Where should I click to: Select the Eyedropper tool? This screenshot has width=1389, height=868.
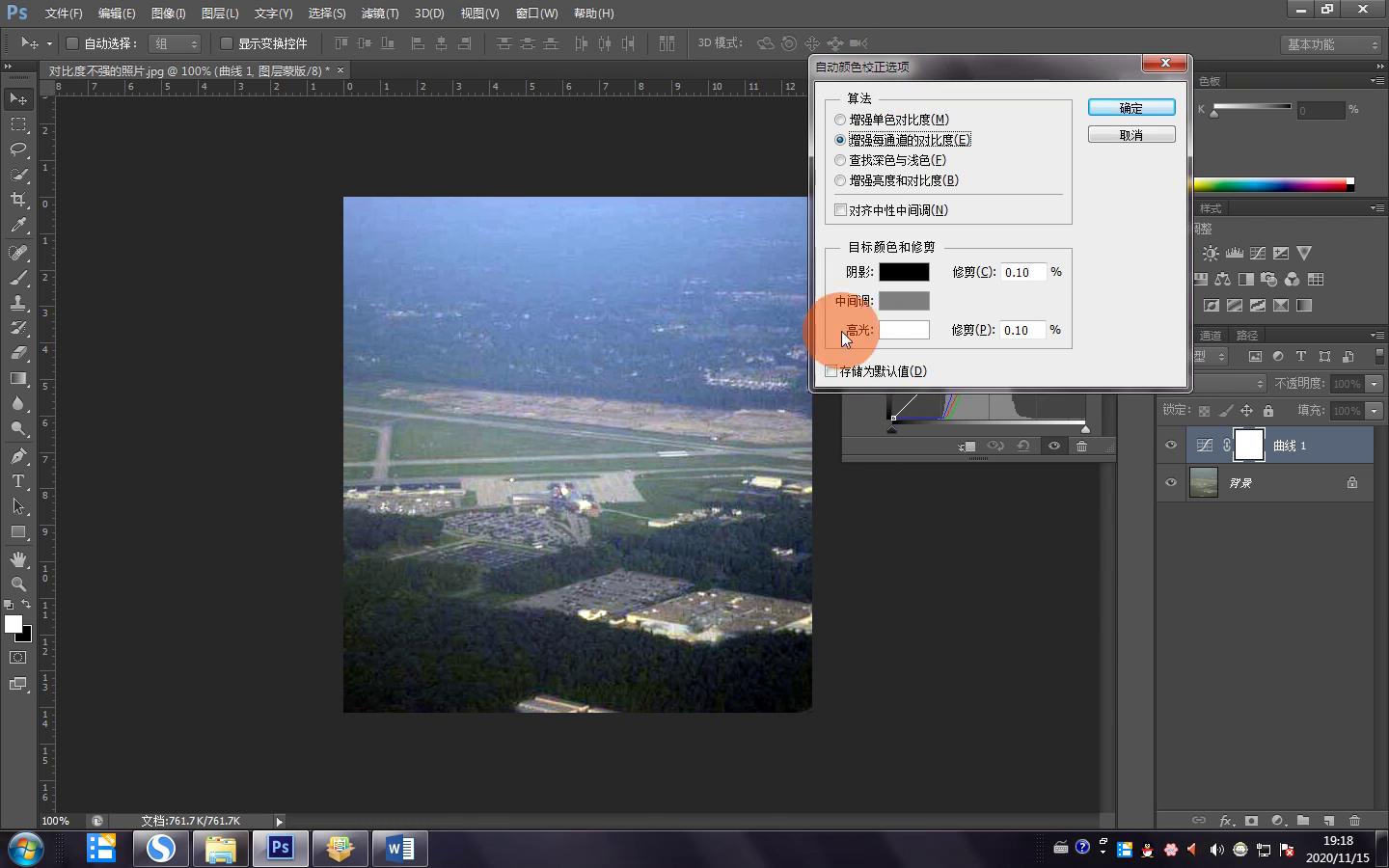[18, 226]
